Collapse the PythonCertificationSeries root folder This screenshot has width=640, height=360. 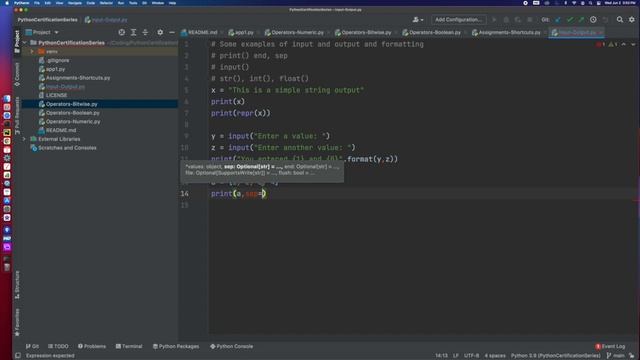click(24, 42)
